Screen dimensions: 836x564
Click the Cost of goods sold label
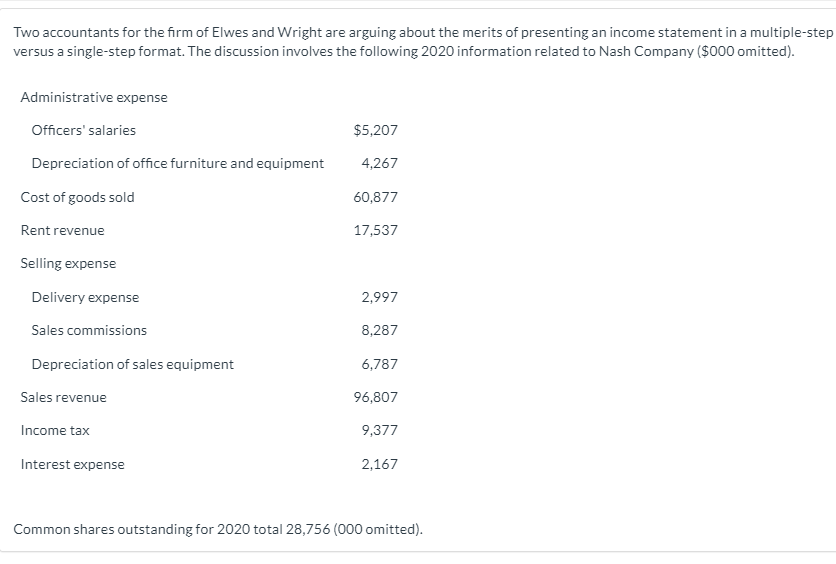(x=77, y=197)
